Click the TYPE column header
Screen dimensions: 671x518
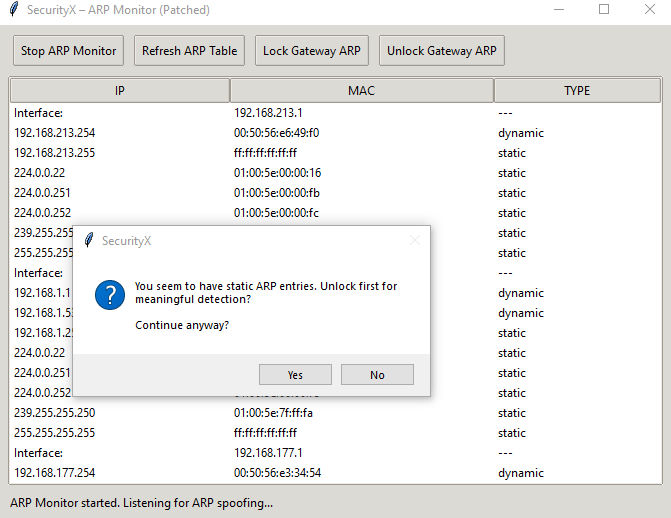pyautogui.click(x=577, y=90)
